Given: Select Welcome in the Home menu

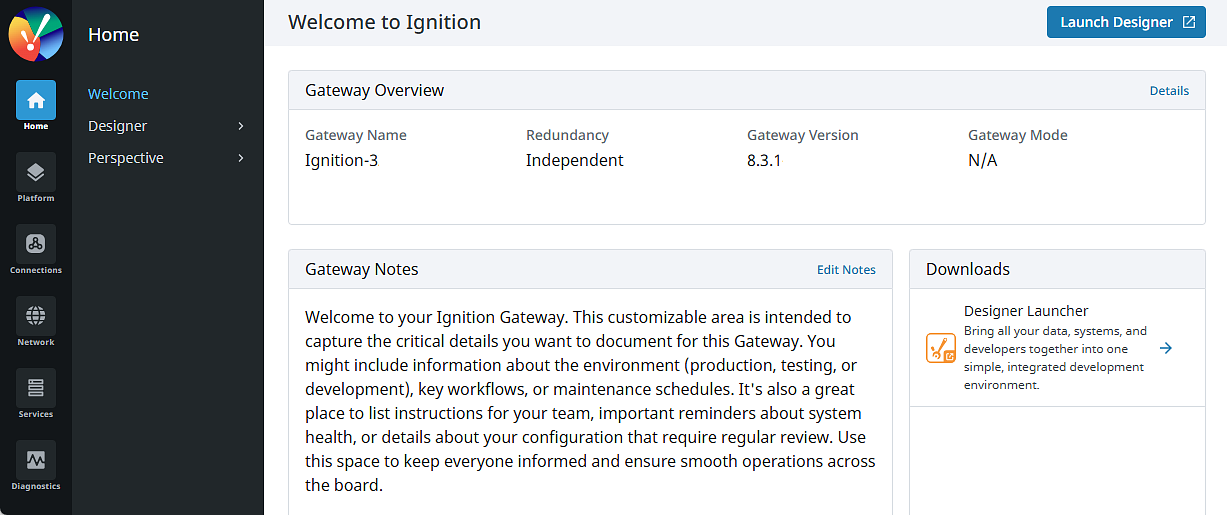Looking at the screenshot, I should [118, 94].
